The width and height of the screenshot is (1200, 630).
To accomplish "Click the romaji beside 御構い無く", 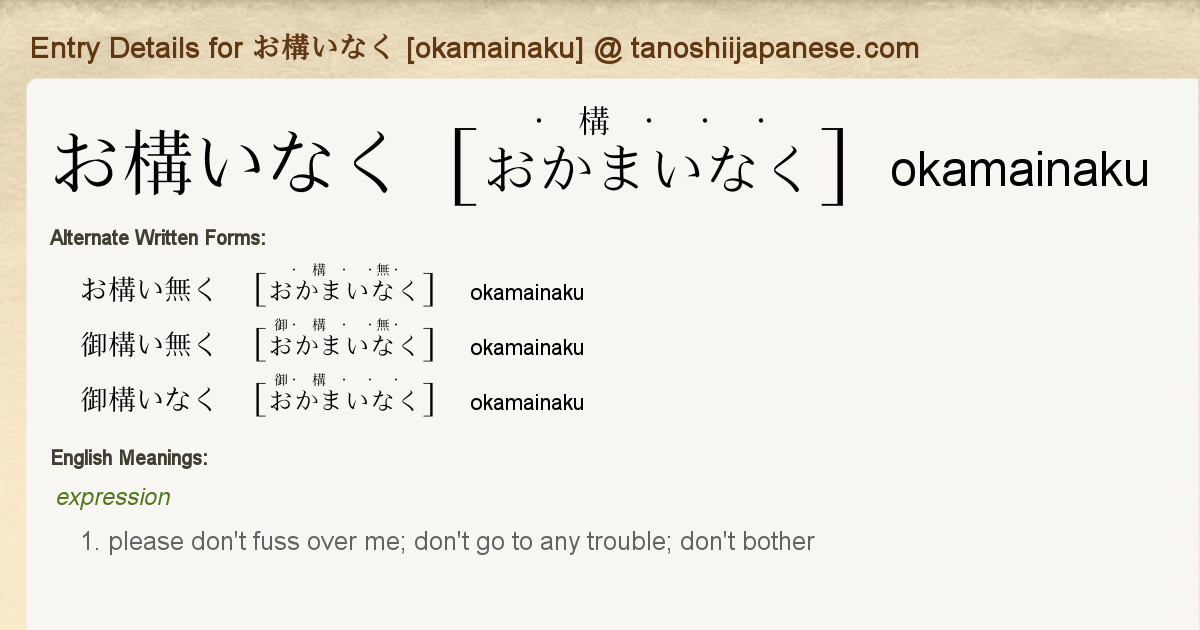I will [x=527, y=348].
